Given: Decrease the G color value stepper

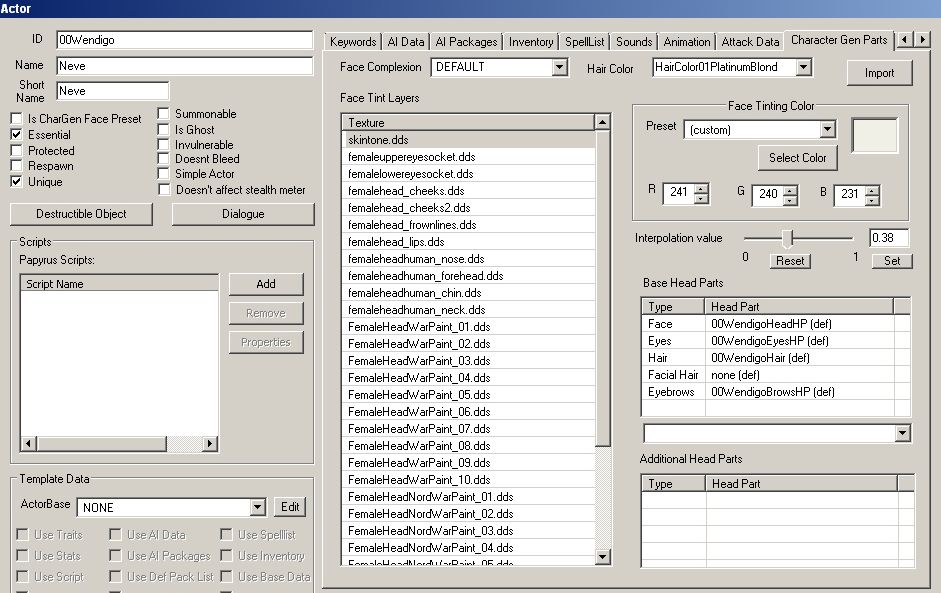Looking at the screenshot, I should click(x=791, y=200).
